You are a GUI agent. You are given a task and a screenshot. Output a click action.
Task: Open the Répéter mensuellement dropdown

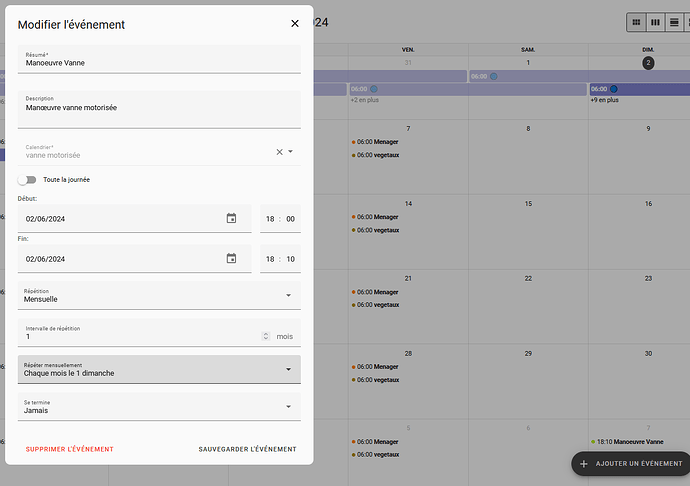[x=159, y=369]
